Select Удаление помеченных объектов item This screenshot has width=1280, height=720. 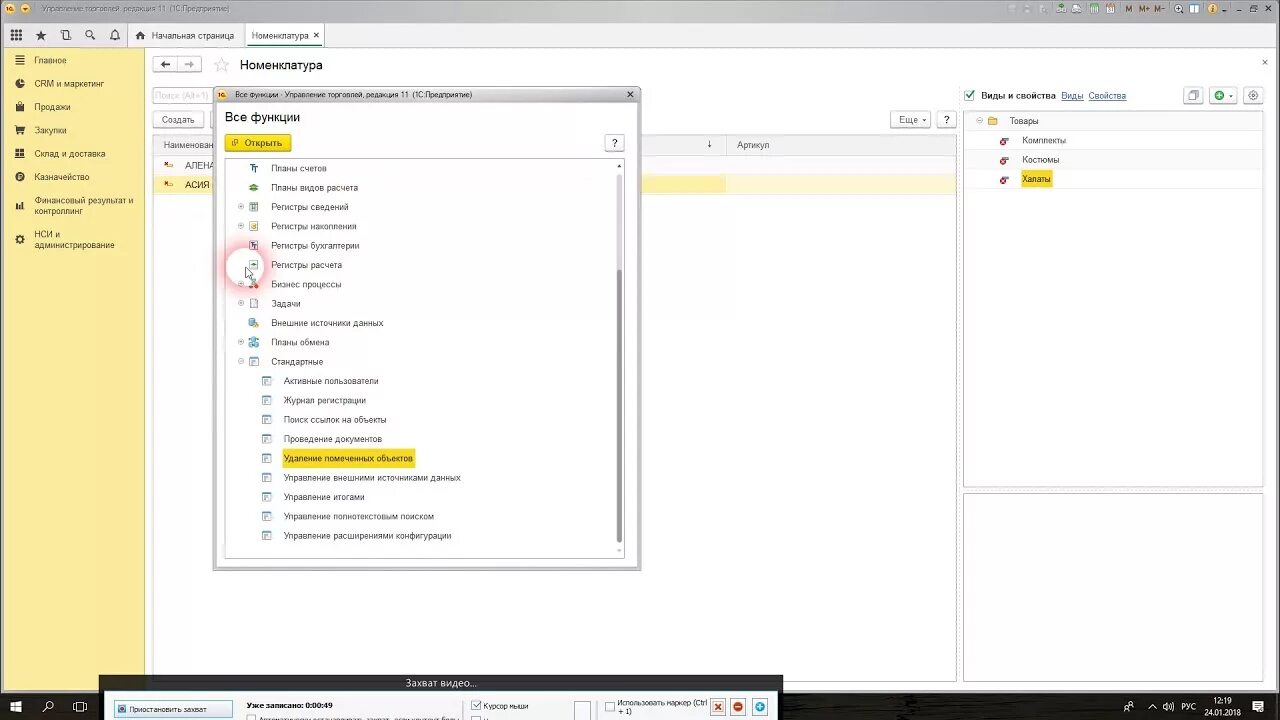click(348, 458)
